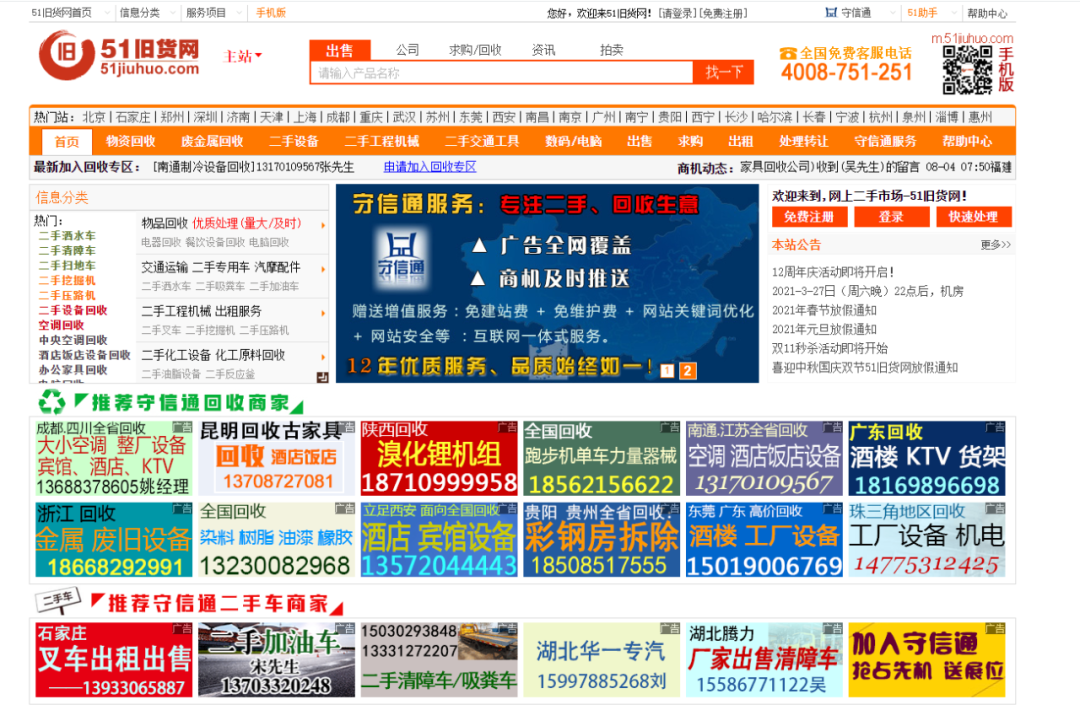Select the 求购/回收 search tab
This screenshot has height=710, width=1080.
coord(475,50)
